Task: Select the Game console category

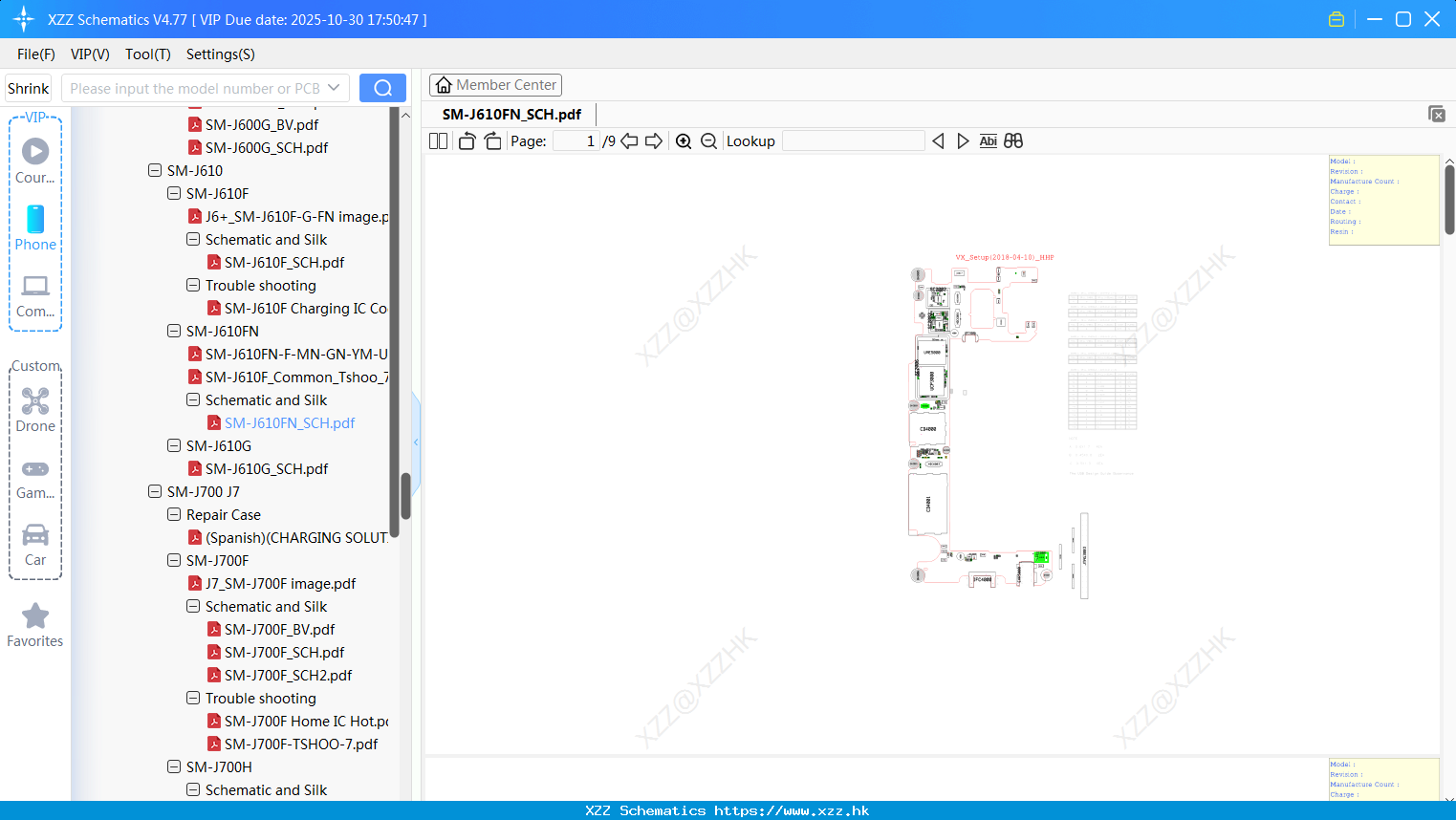Action: pos(35,478)
